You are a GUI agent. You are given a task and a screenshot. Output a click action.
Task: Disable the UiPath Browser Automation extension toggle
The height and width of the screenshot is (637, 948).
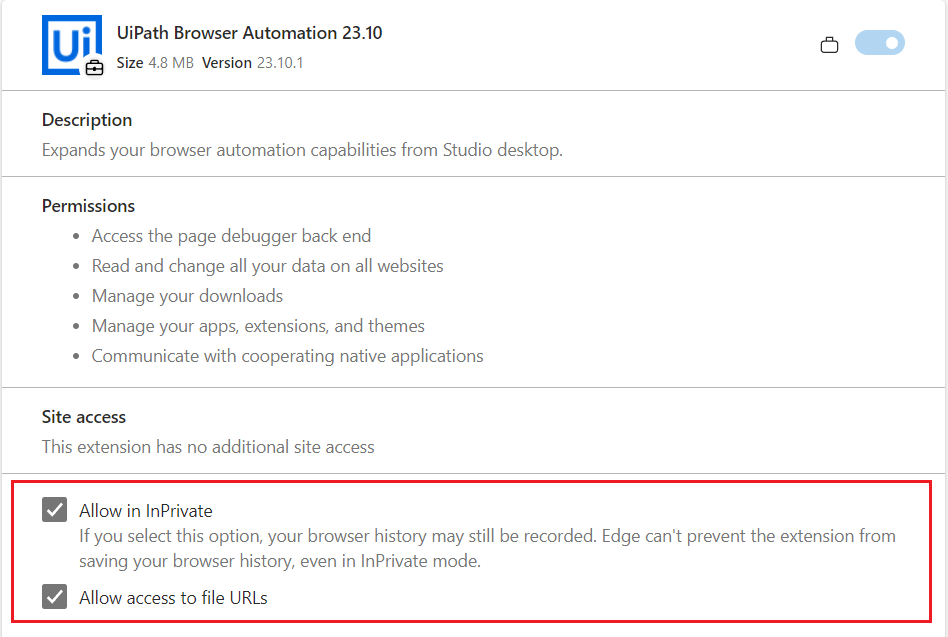879,43
